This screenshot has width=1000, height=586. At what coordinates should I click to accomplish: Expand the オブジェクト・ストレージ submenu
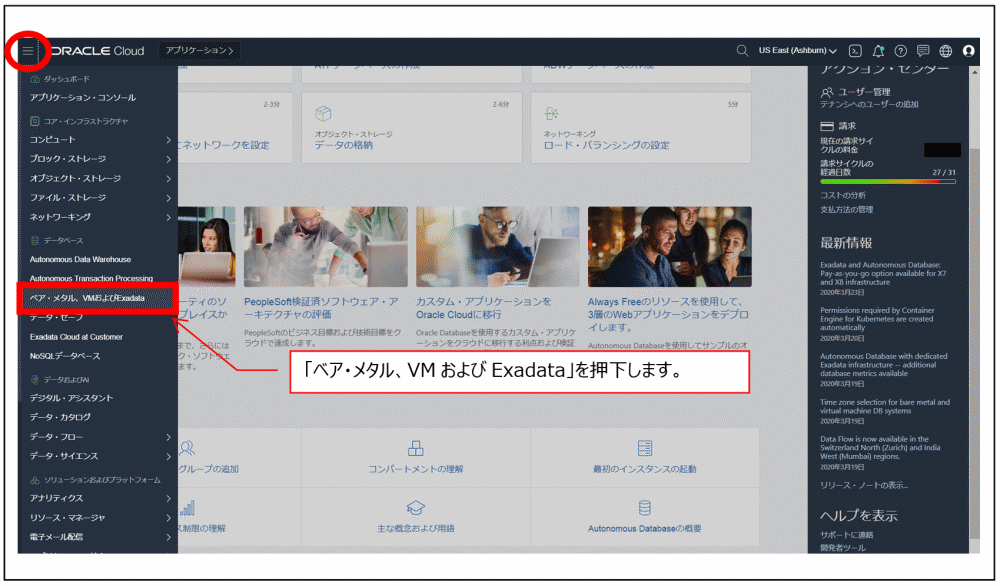point(100,179)
